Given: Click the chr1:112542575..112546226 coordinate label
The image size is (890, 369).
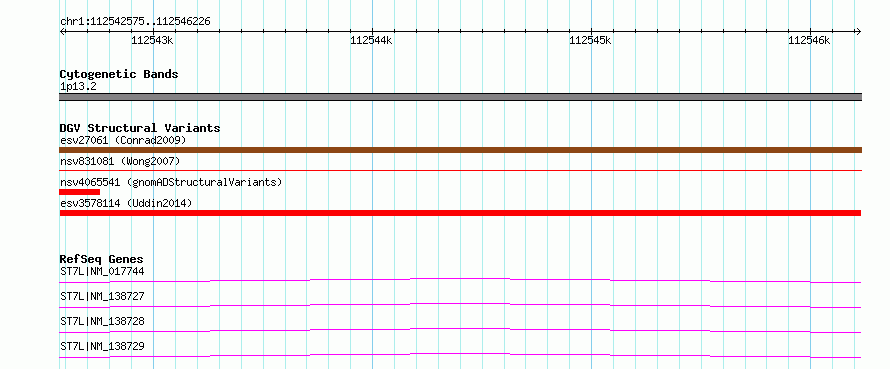Looking at the screenshot, I should 135,22.
